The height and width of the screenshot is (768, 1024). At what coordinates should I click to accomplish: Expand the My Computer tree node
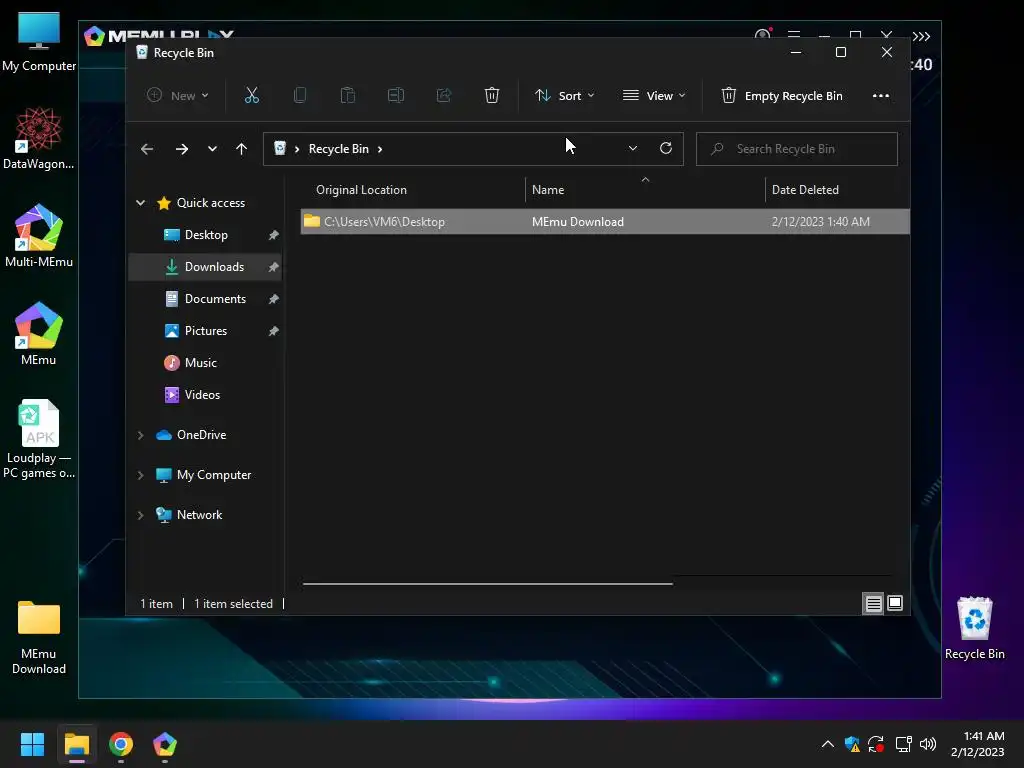point(140,475)
